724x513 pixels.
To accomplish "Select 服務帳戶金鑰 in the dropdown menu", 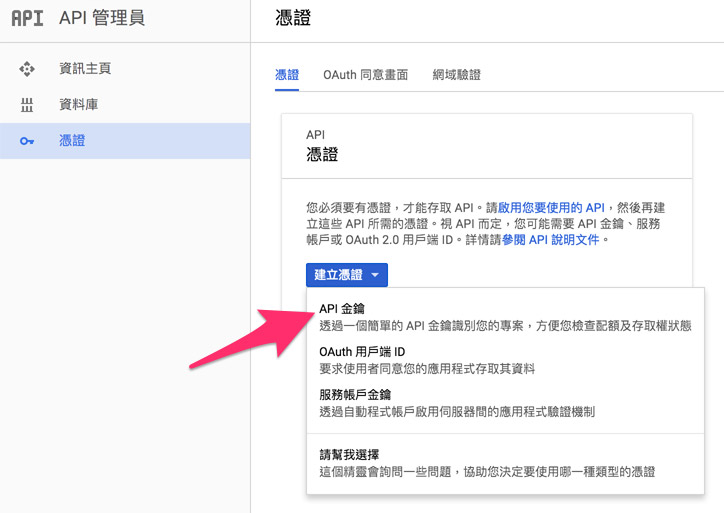I will (x=355, y=395).
